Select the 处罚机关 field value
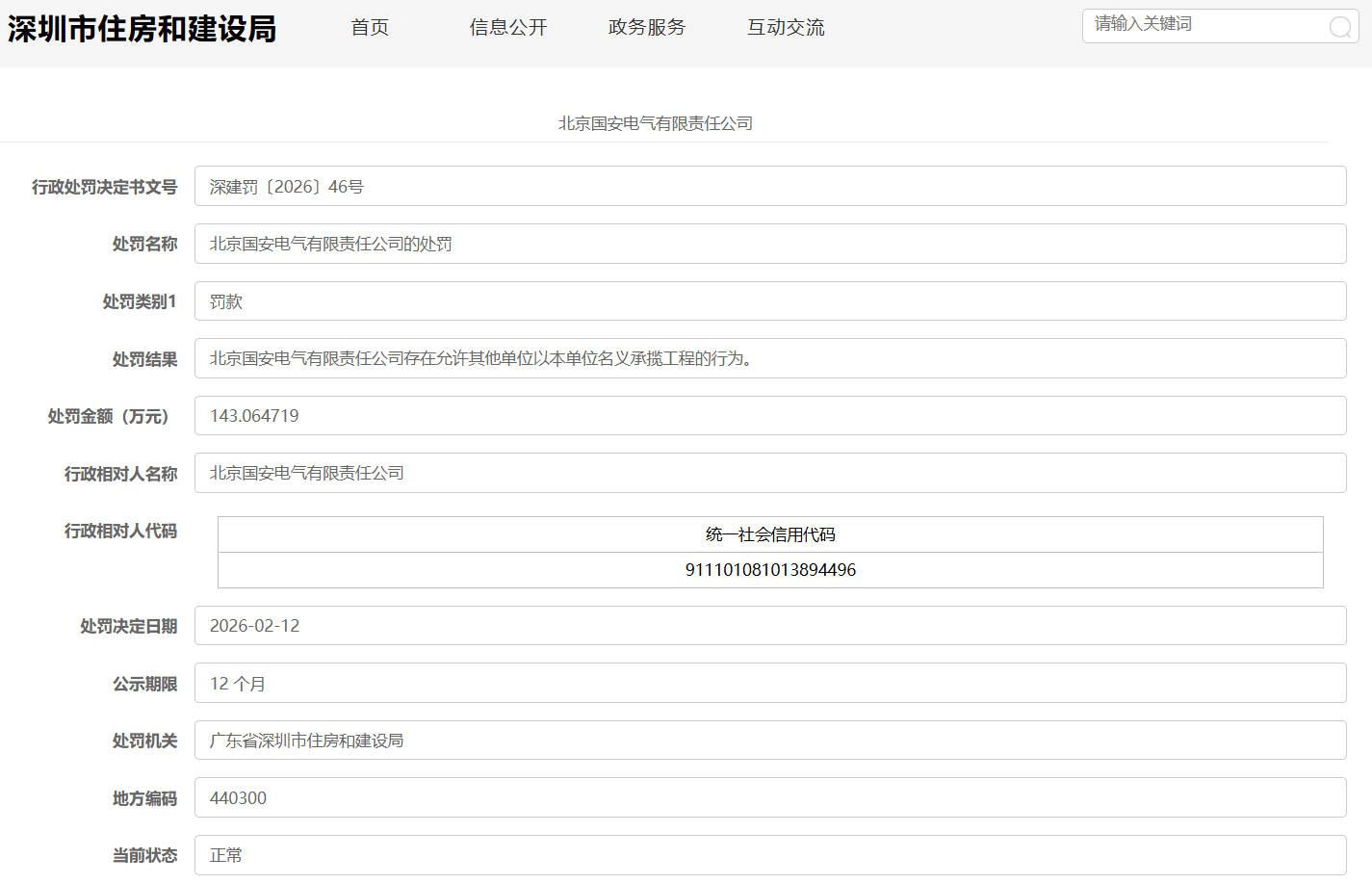The image size is (1372, 884). click(x=769, y=741)
